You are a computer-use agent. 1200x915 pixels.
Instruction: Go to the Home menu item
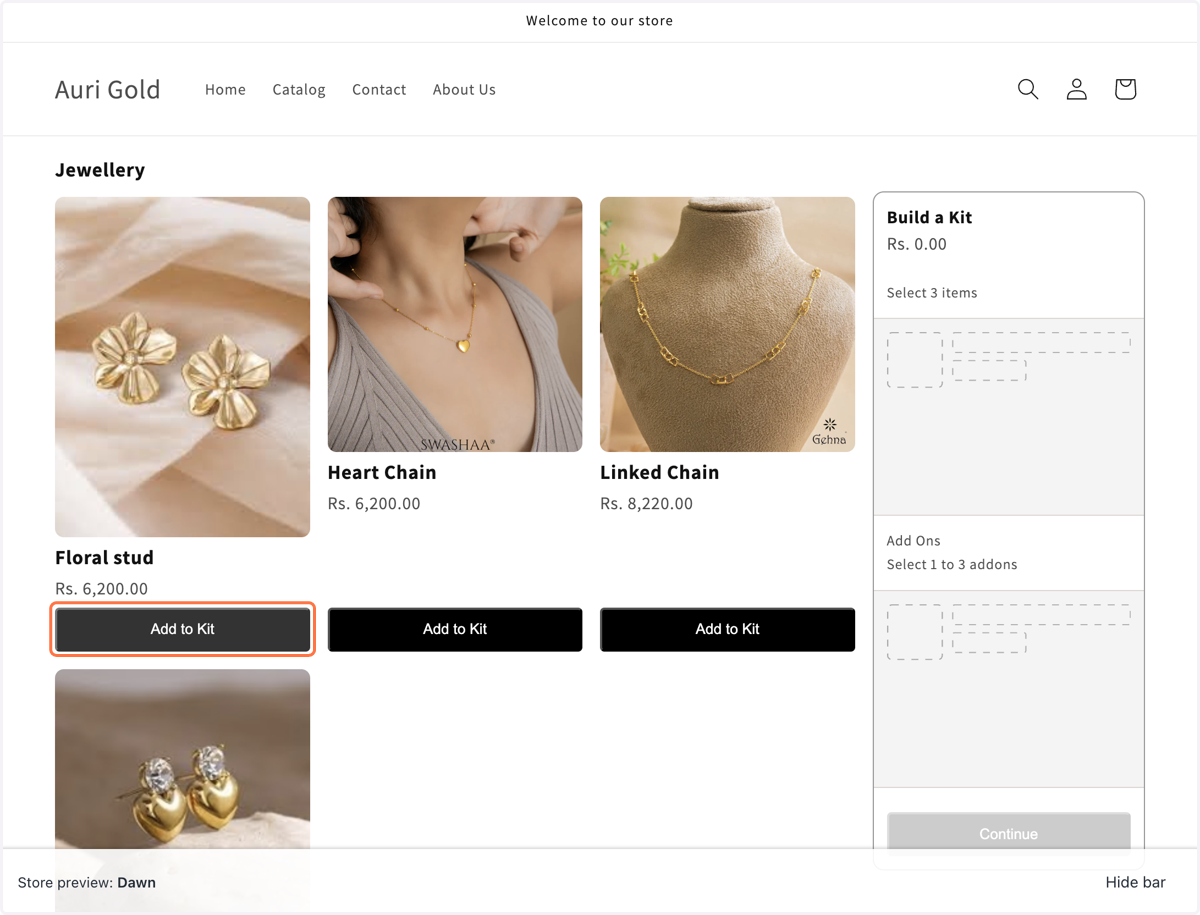[225, 89]
